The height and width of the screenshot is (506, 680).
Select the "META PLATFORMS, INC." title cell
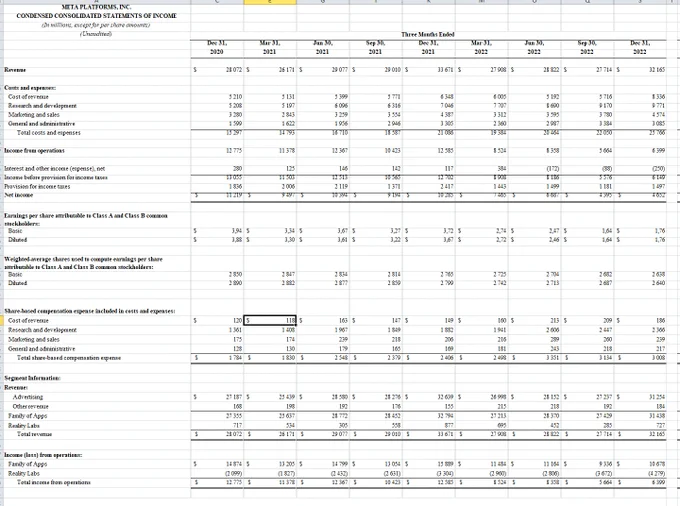tap(96, 7)
